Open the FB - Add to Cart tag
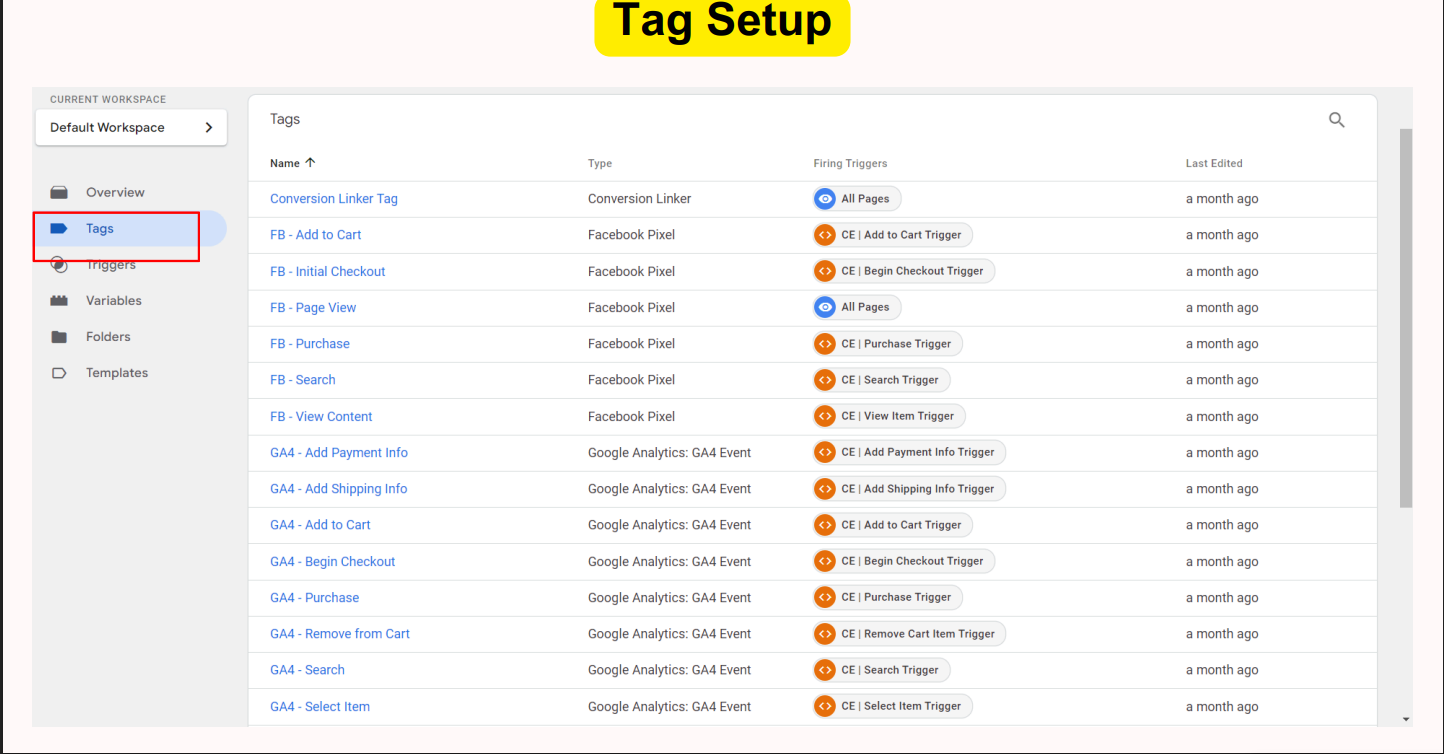 pyautogui.click(x=316, y=235)
